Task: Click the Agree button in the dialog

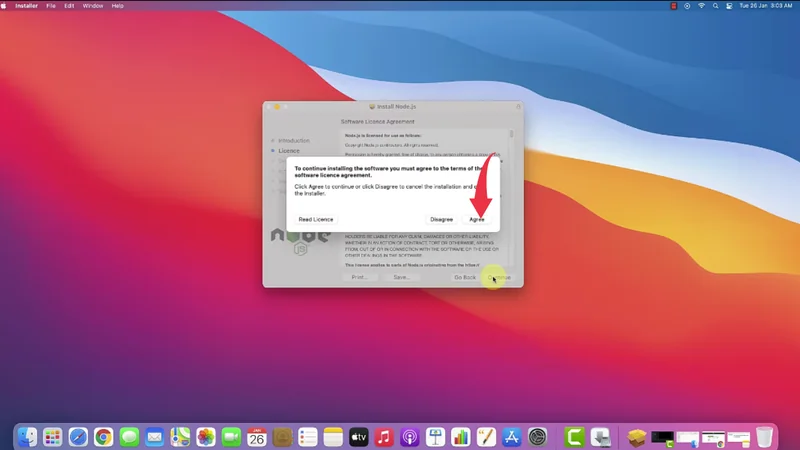Action: tap(477, 219)
